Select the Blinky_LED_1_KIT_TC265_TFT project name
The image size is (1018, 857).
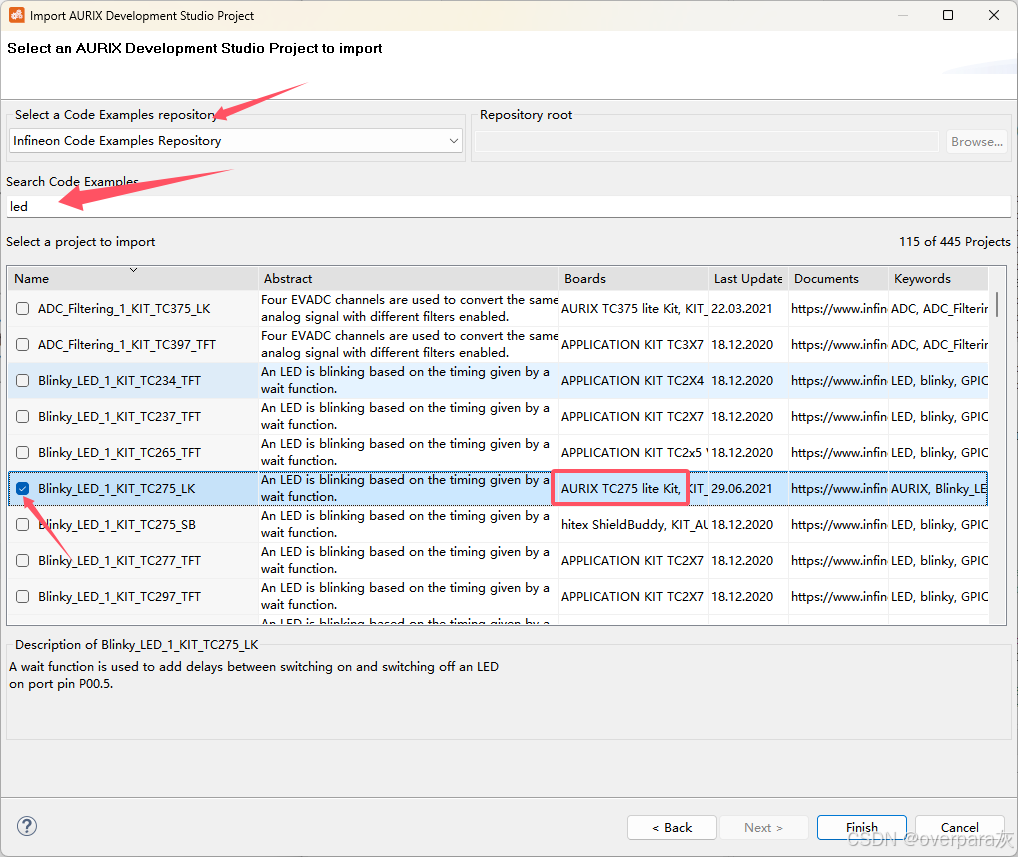click(119, 453)
